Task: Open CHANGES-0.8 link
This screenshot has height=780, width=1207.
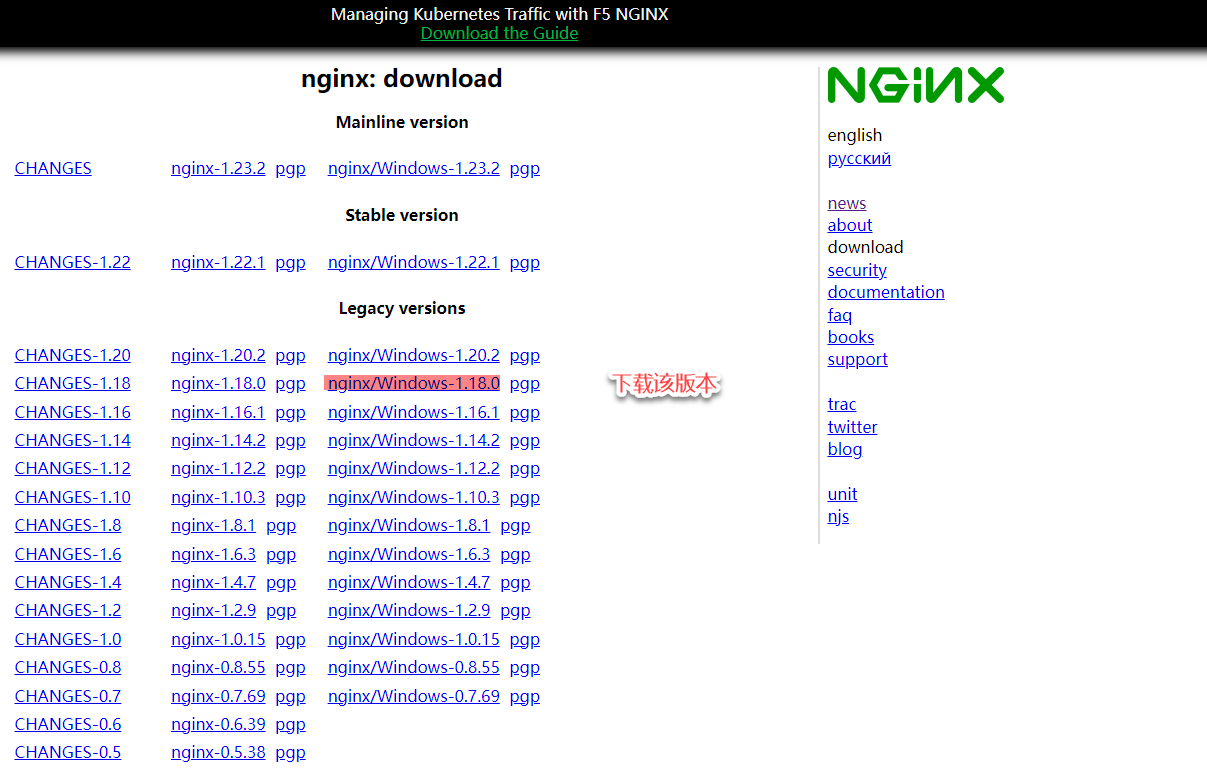Action: pyautogui.click(x=68, y=667)
